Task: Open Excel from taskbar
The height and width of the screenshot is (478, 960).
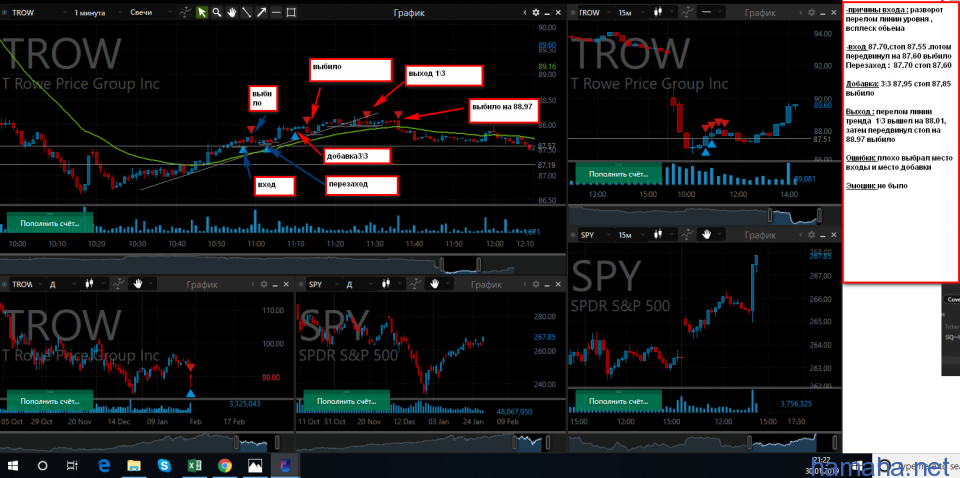Action: pos(195,465)
